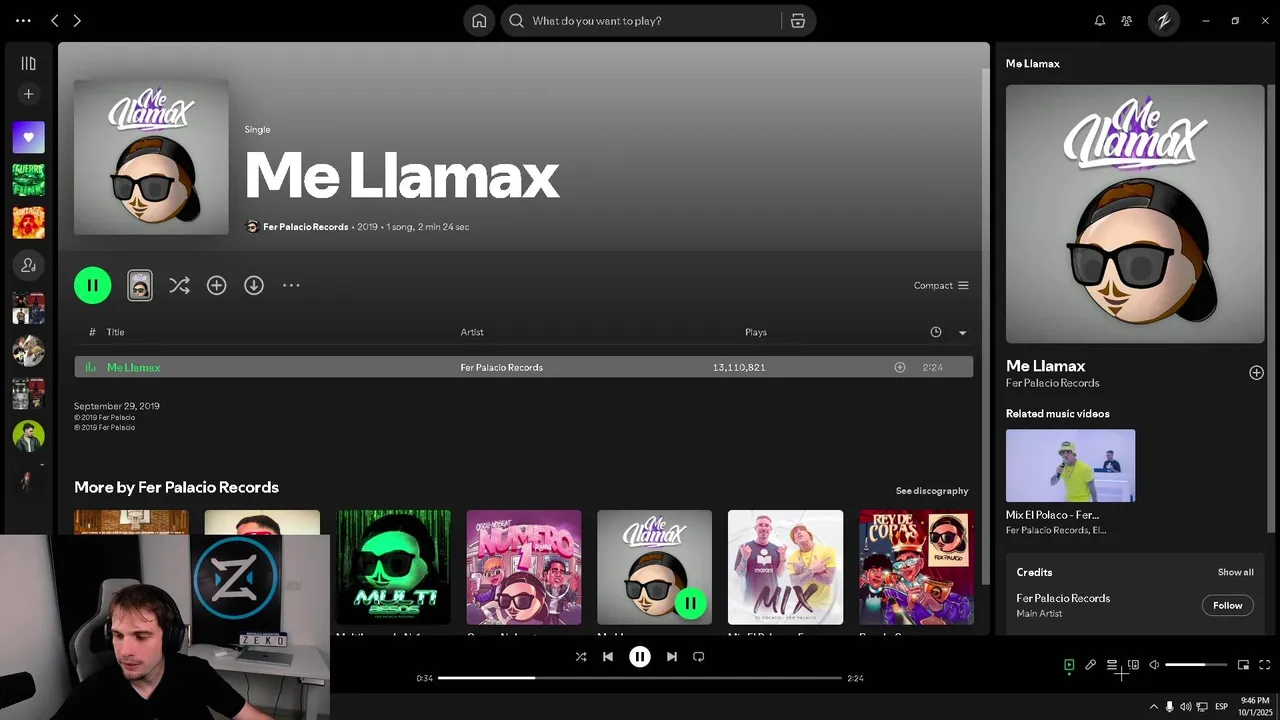The image size is (1280, 720).
Task: Seek on the song progress bar
Action: click(x=640, y=678)
